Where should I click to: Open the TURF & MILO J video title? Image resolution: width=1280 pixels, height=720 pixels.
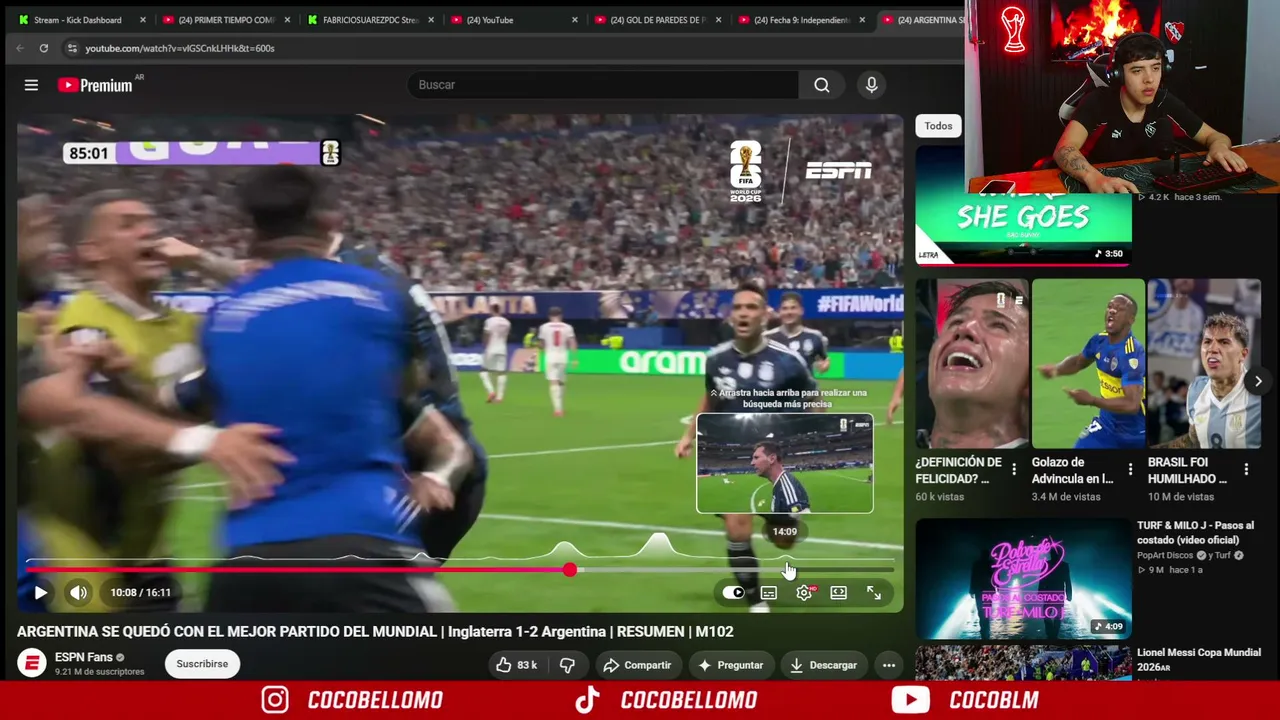pos(1195,533)
